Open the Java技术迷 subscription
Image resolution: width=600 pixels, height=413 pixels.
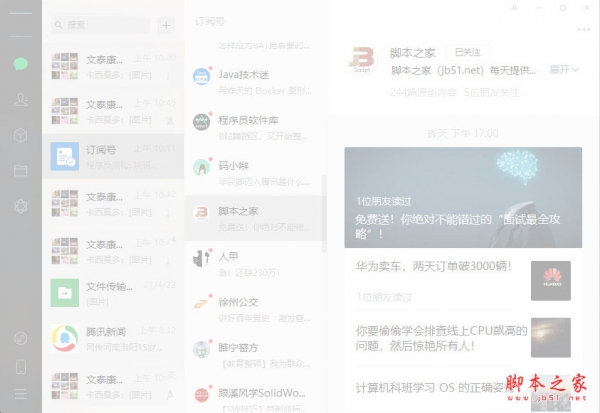tap(255, 82)
